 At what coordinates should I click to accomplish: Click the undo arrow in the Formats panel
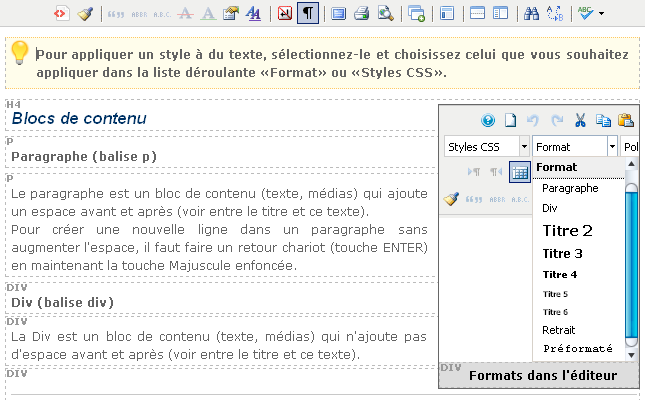533,120
